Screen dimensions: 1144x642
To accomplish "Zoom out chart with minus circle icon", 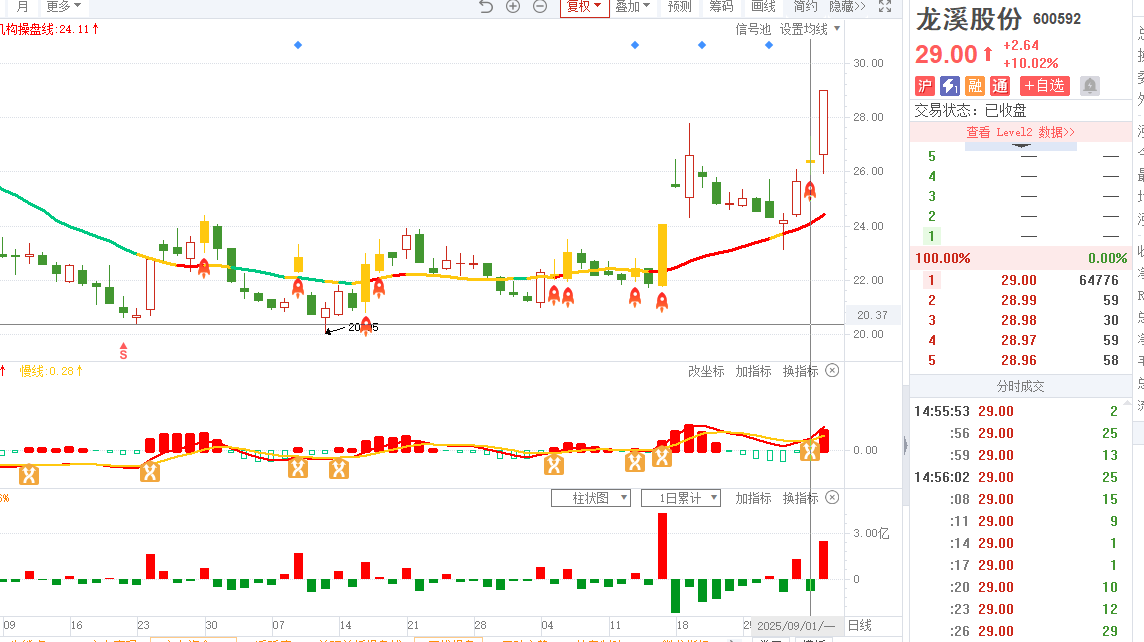I will (540, 7).
